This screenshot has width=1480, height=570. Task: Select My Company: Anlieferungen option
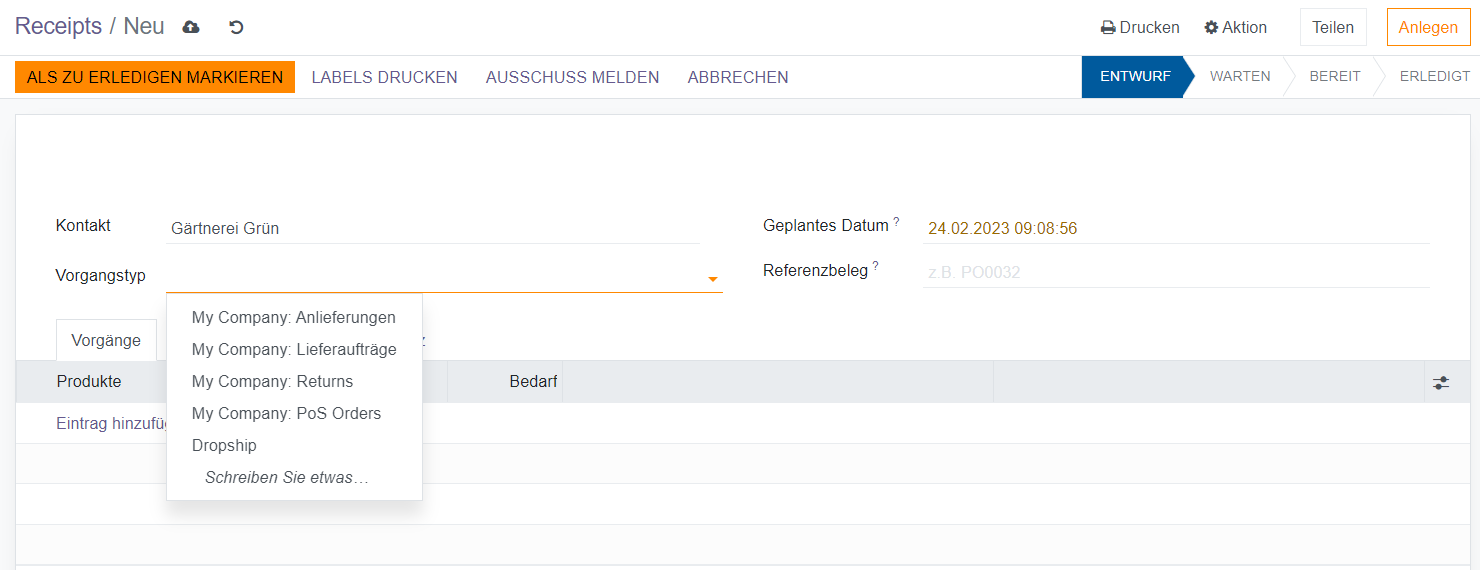(293, 317)
